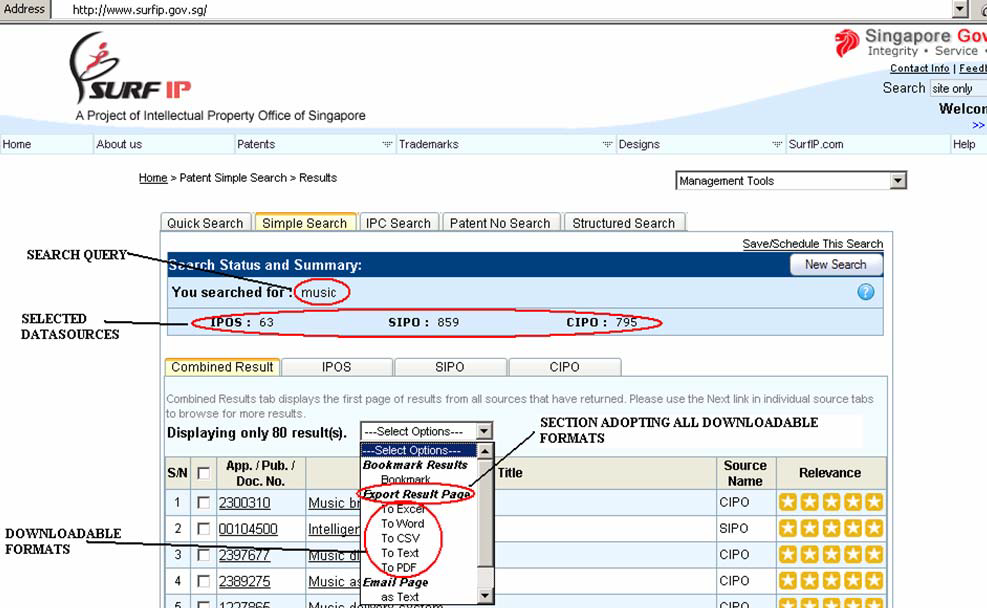
Task: Open document number 00104500
Action: 248,529
